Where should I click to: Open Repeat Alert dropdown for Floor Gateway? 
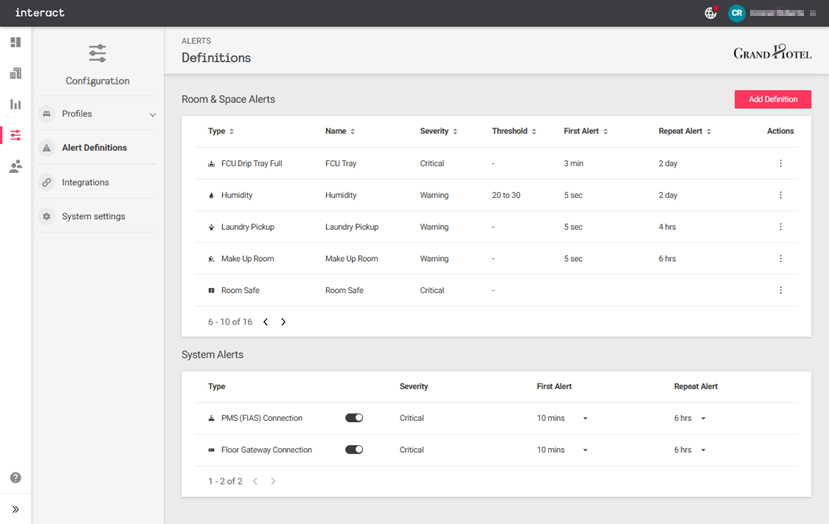coord(691,450)
